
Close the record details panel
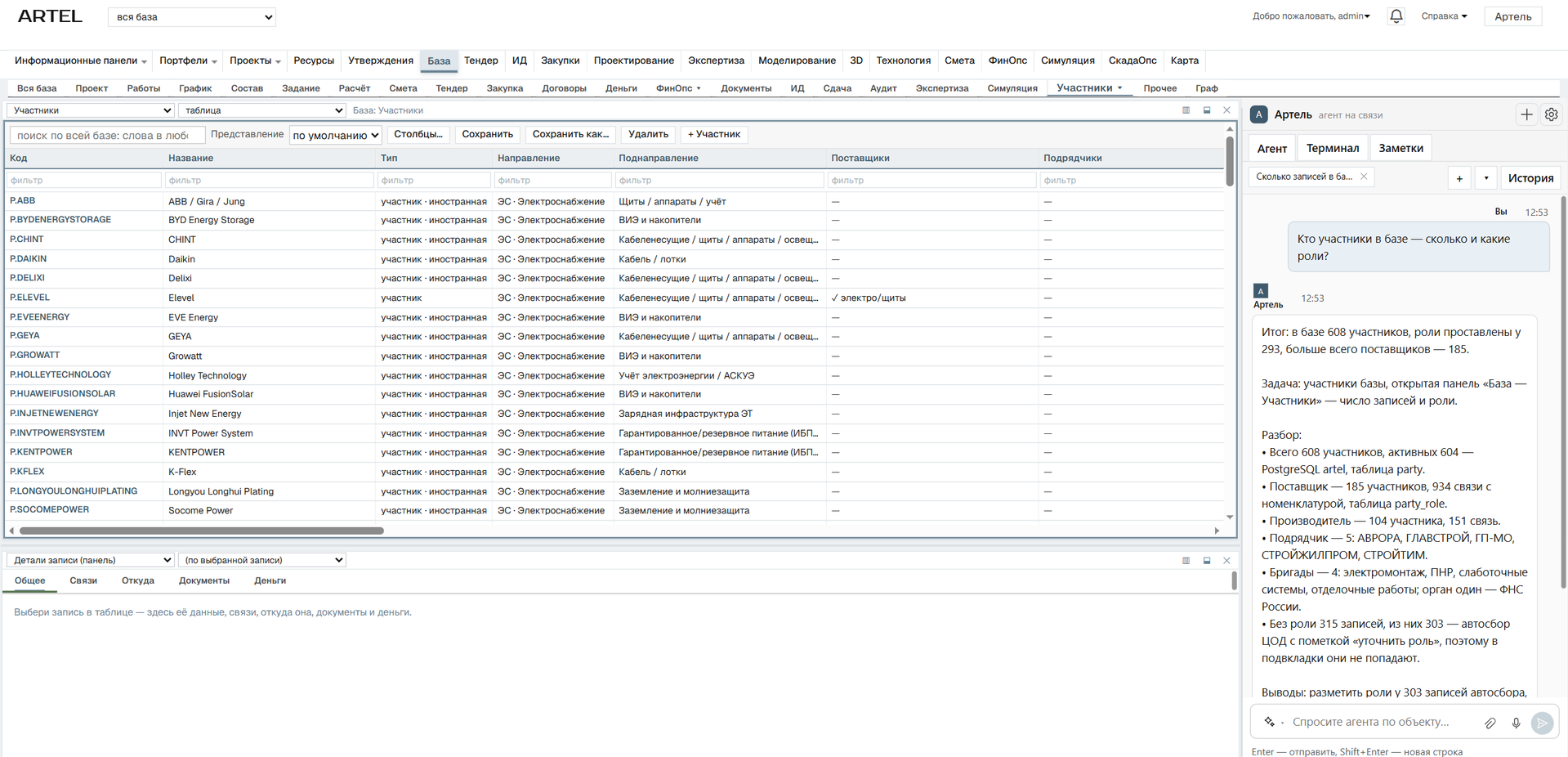click(1226, 561)
